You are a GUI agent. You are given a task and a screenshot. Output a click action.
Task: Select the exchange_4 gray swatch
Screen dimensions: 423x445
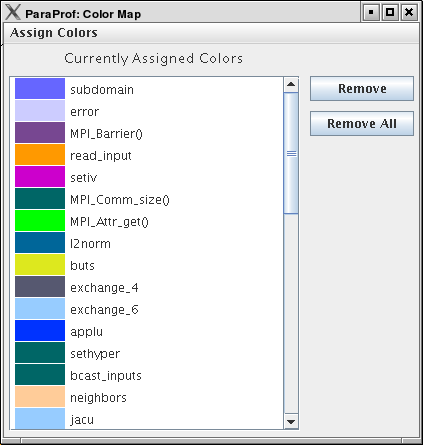point(40,287)
